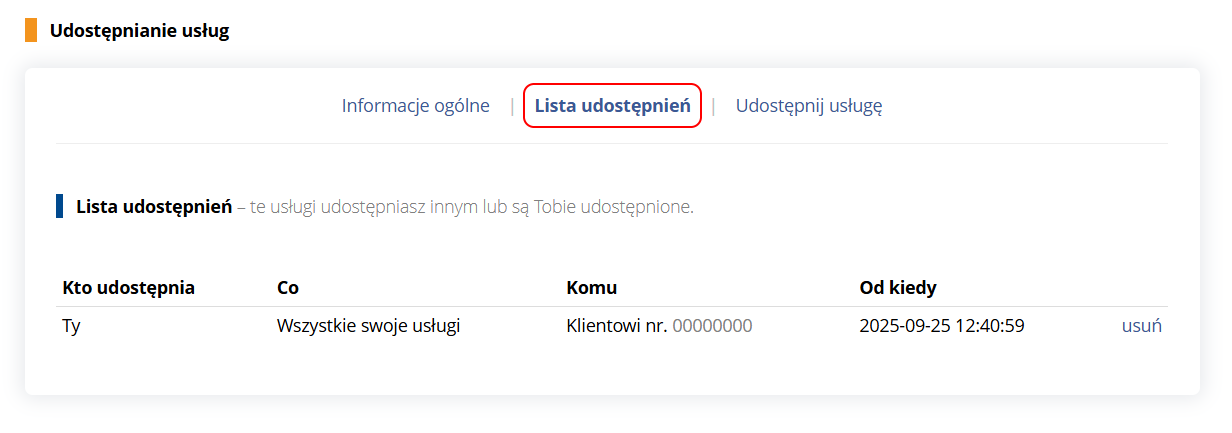
Task: Click the usuń link to remove sharing
Action: click(x=1141, y=325)
